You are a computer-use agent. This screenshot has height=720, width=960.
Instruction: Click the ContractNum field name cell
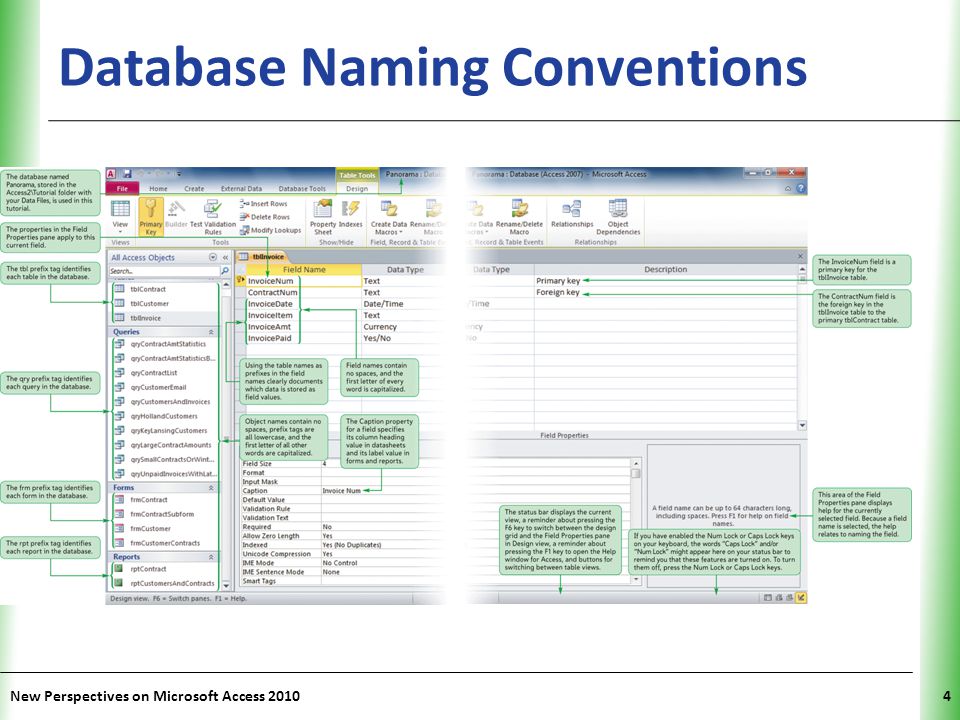(303, 293)
